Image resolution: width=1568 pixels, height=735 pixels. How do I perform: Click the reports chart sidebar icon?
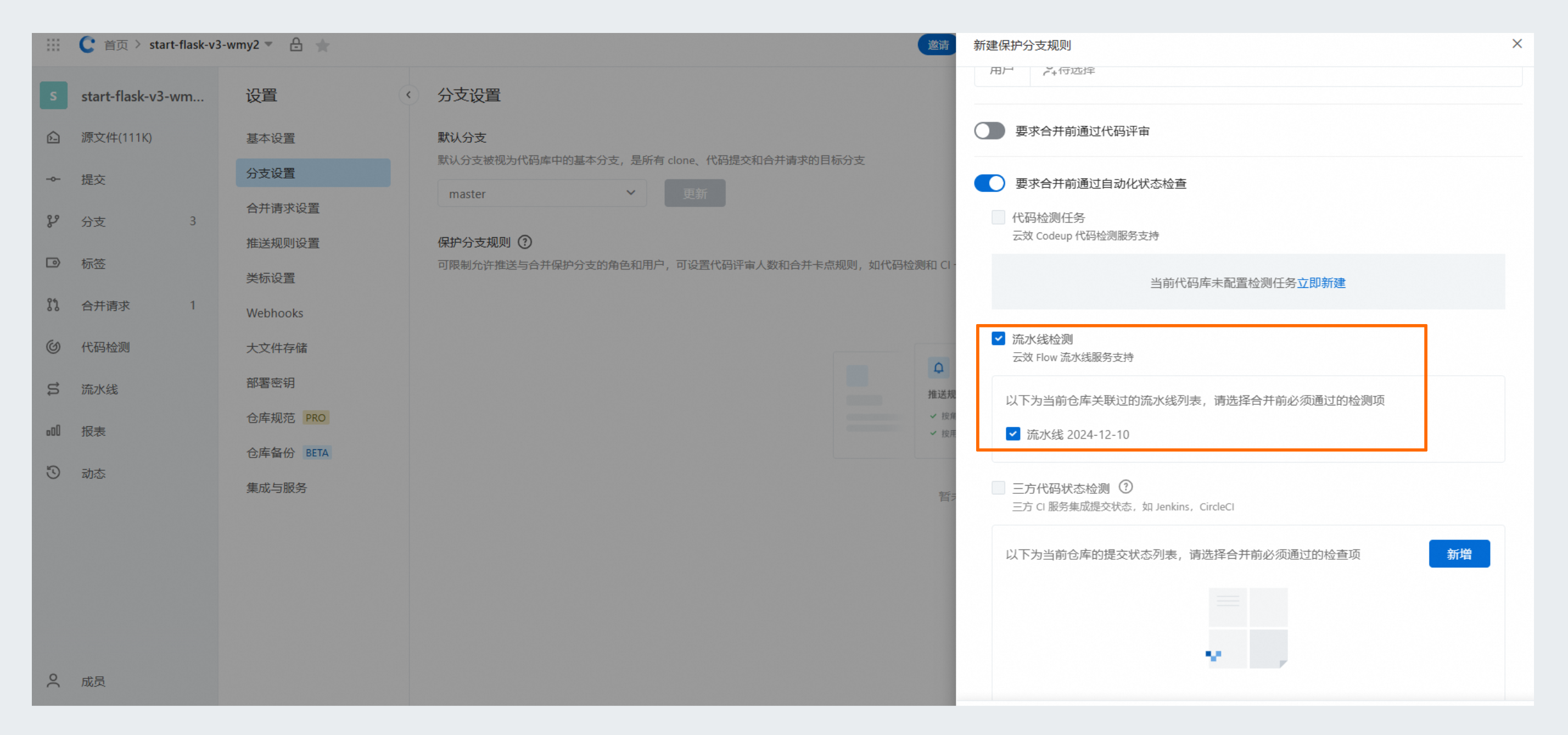pos(54,431)
